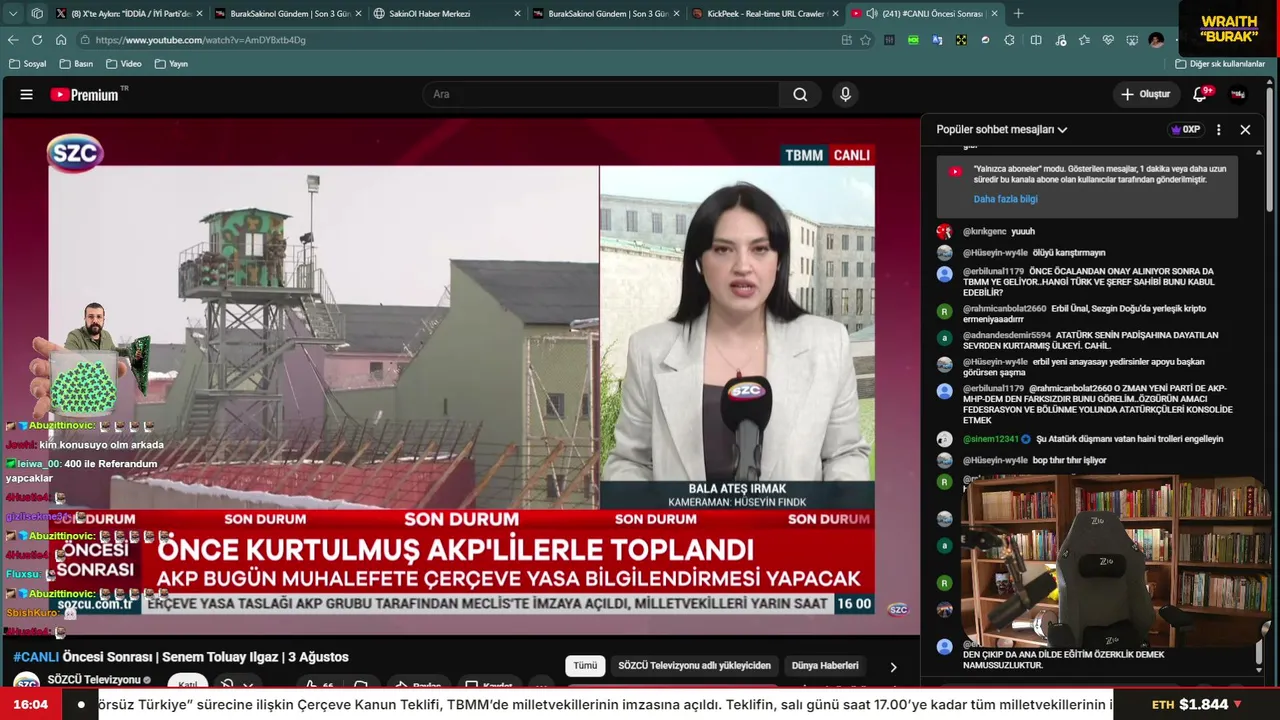Bookmark this page with star icon

(866, 40)
